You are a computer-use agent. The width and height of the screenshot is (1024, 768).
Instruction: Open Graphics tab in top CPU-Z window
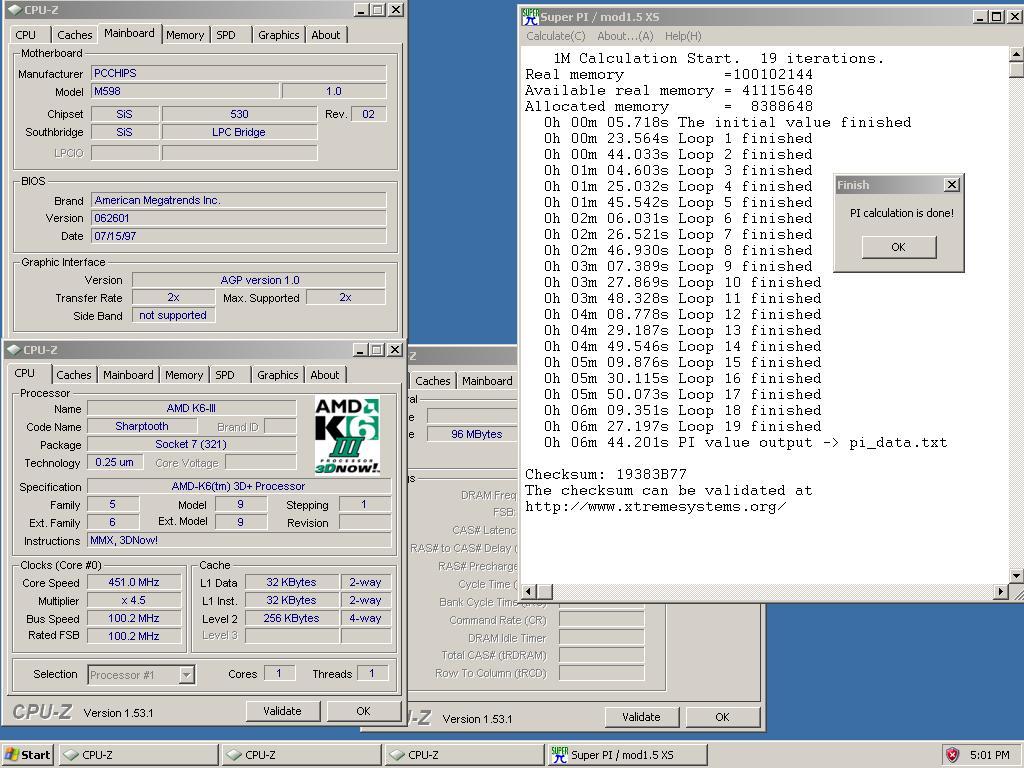coord(278,35)
